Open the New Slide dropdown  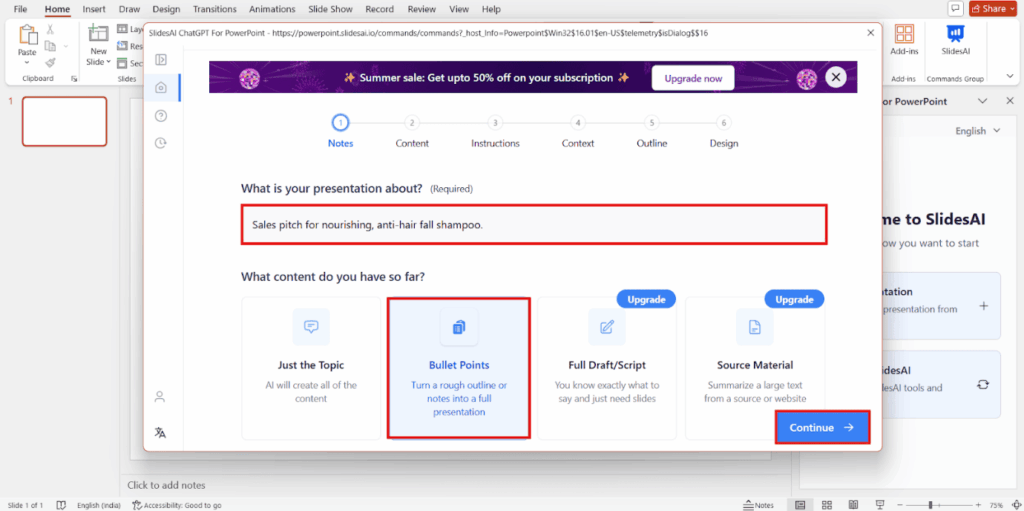click(x=98, y=62)
